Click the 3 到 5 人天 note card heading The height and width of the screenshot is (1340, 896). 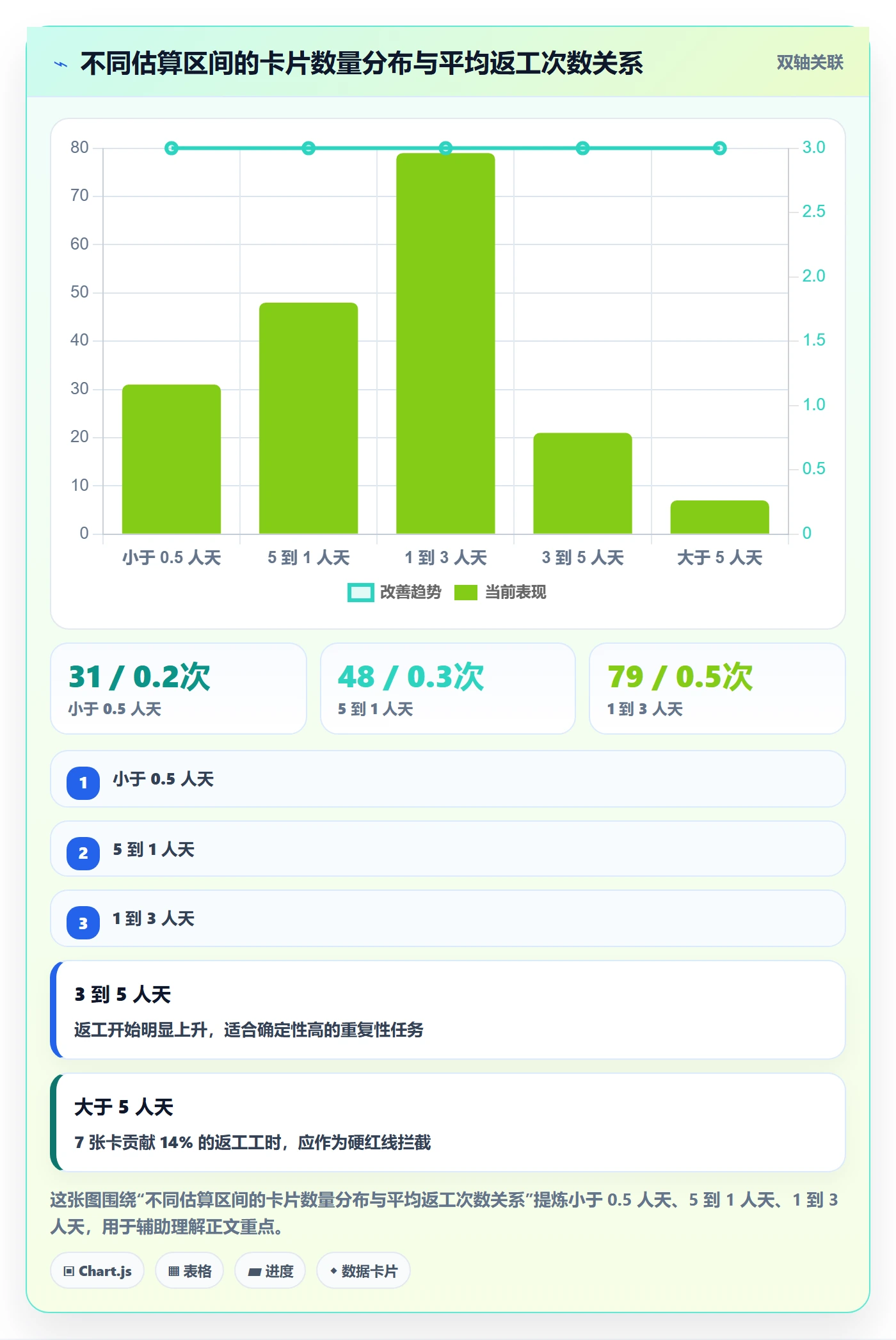point(123,994)
